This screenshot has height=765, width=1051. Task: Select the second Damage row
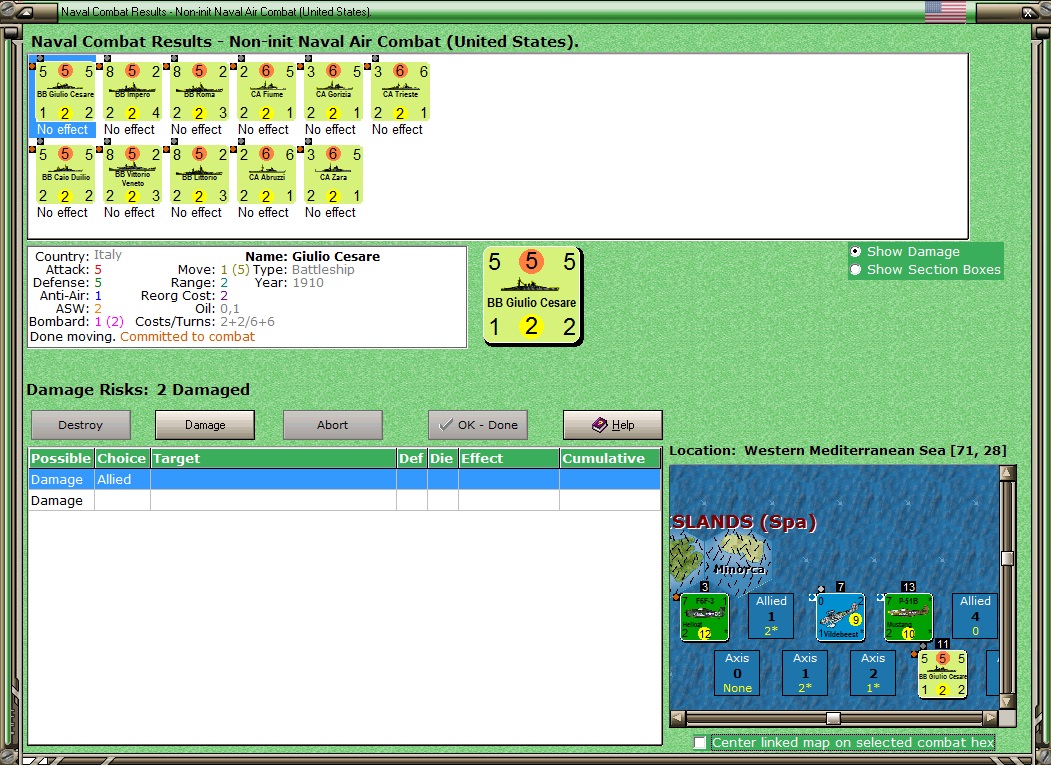click(x=345, y=501)
